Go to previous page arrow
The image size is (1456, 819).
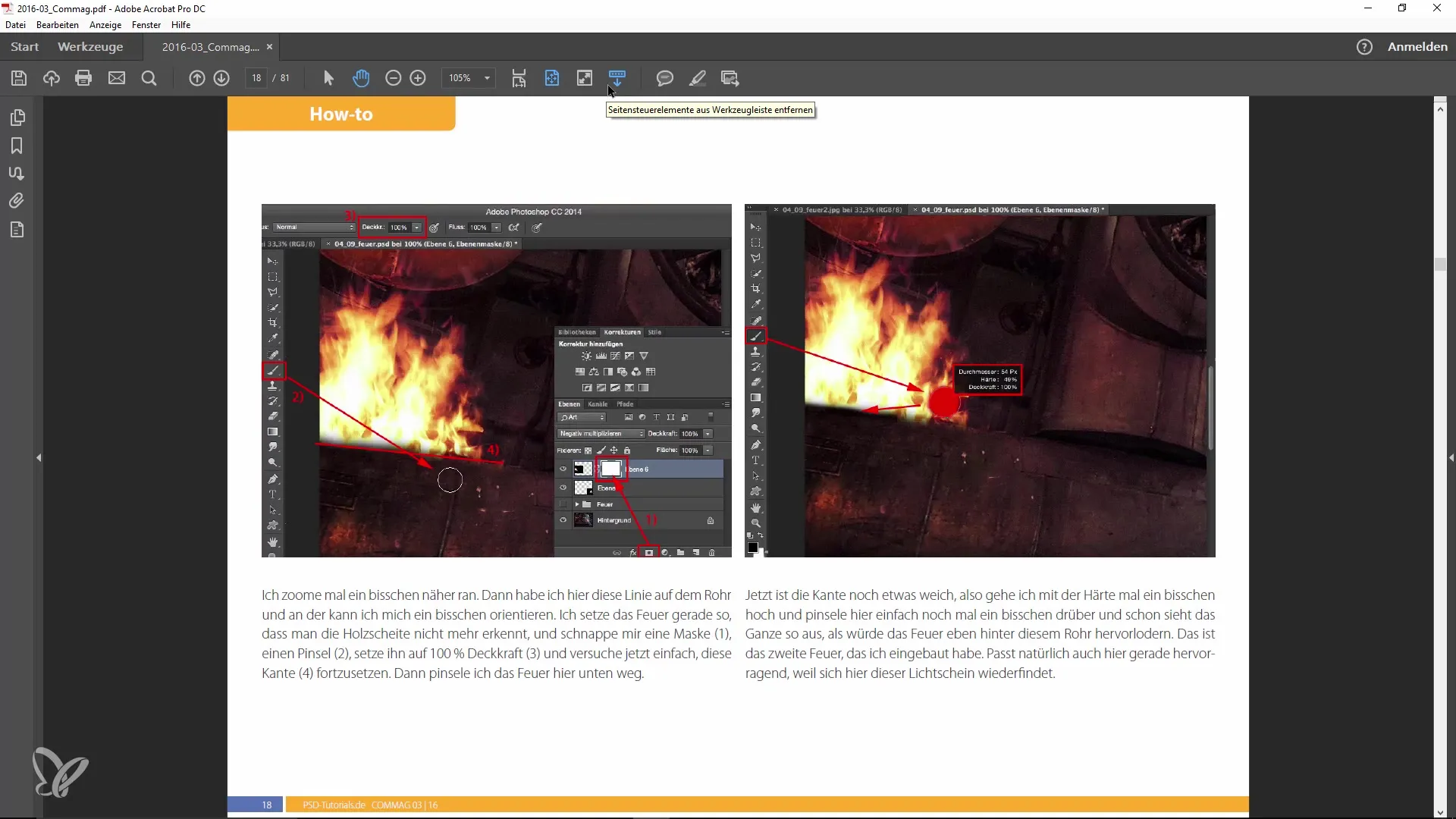[x=197, y=78]
